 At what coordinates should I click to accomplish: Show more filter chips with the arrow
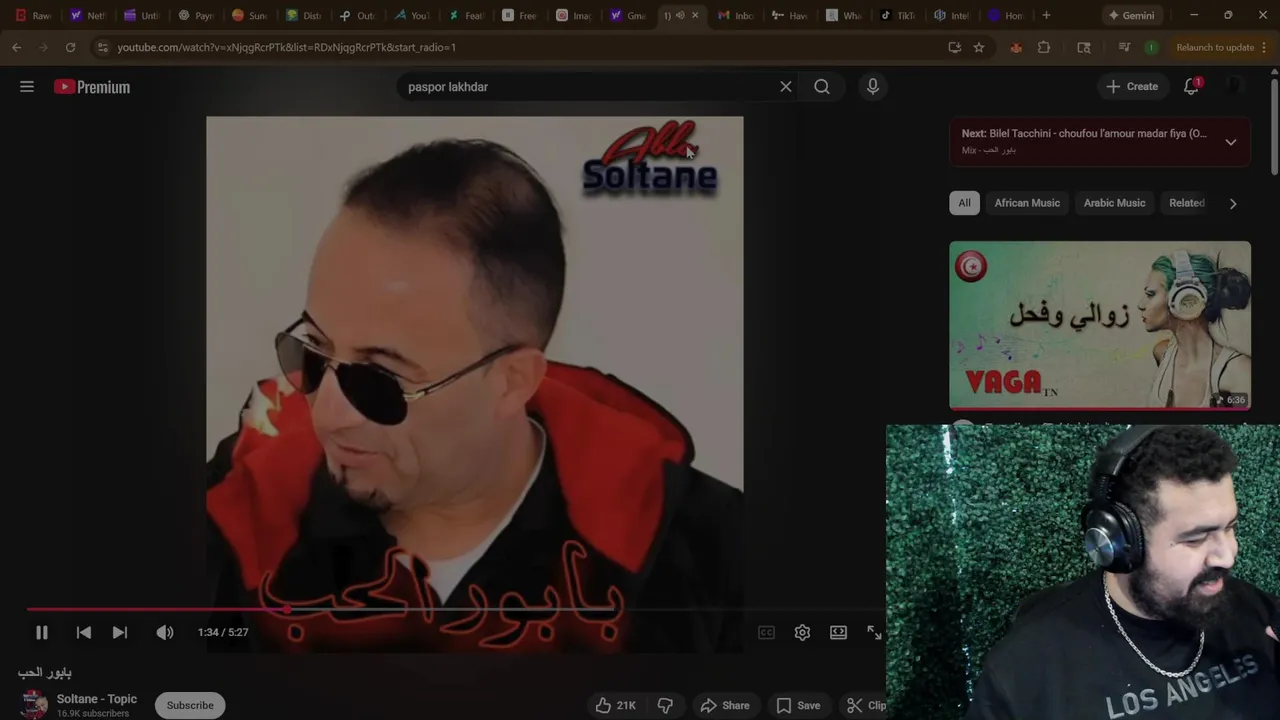(x=1233, y=203)
